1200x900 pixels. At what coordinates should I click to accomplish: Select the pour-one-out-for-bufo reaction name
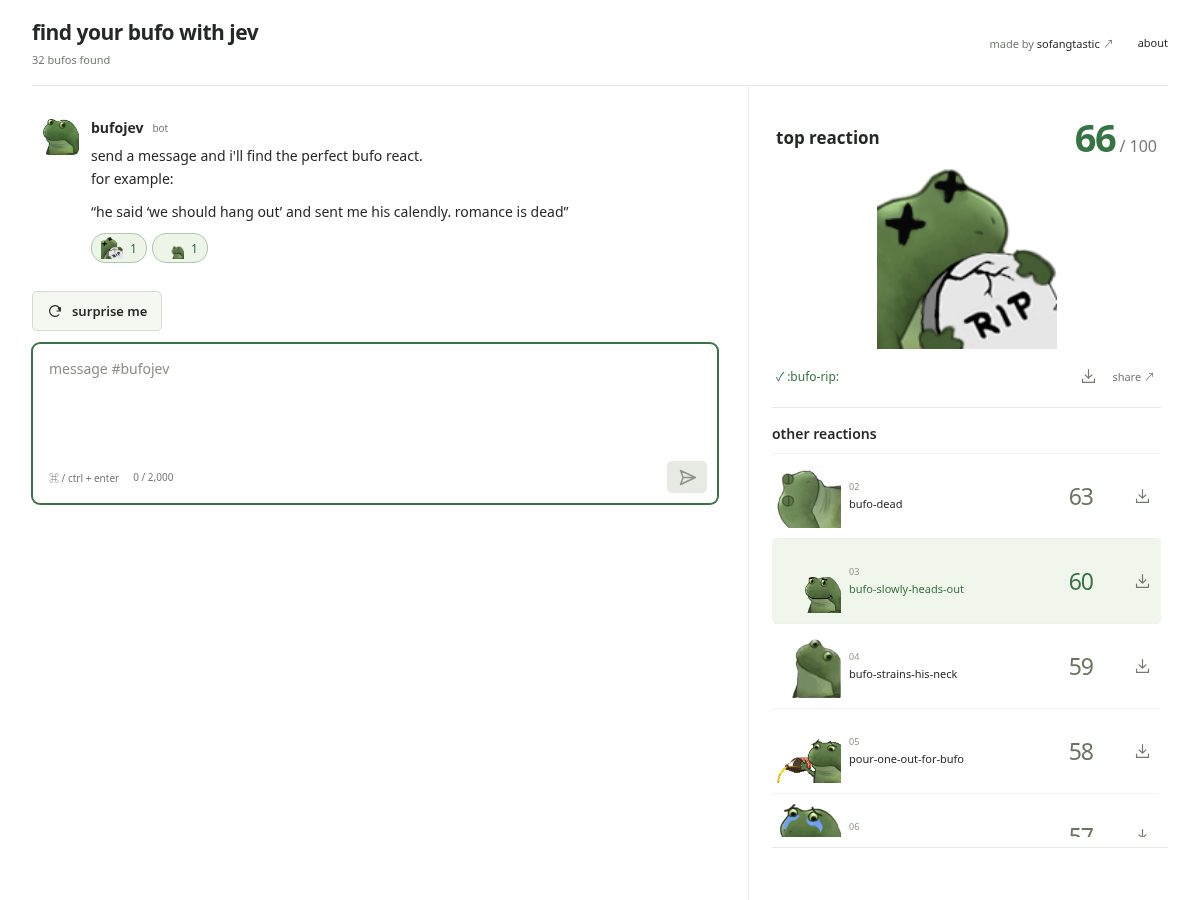point(906,759)
